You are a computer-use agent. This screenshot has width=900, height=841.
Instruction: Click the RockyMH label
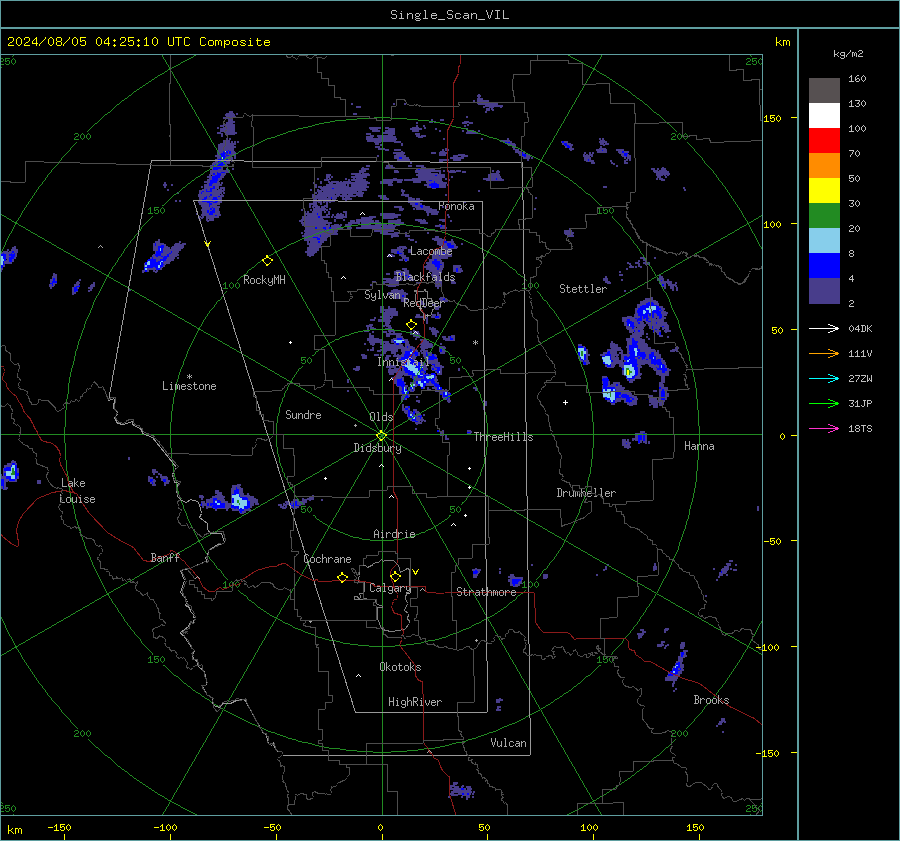[x=264, y=280]
